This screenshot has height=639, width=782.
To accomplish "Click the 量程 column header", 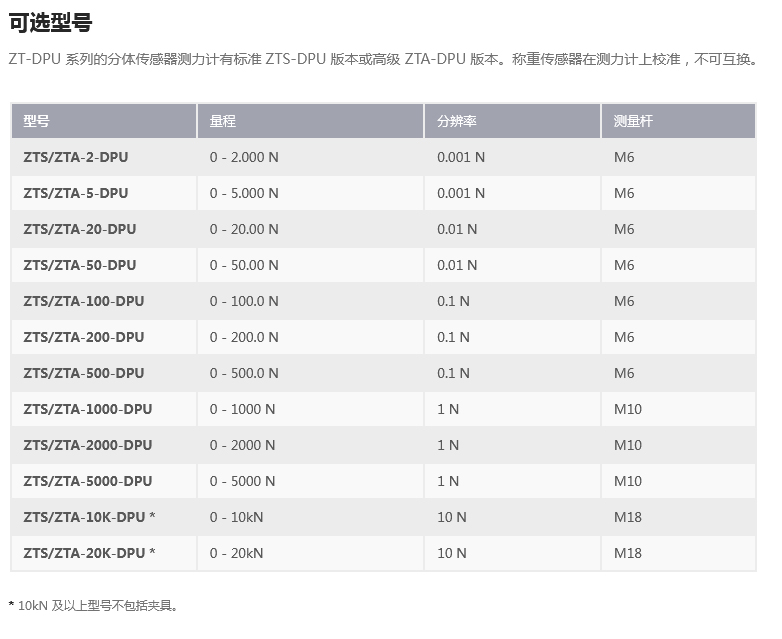I will (x=310, y=121).
